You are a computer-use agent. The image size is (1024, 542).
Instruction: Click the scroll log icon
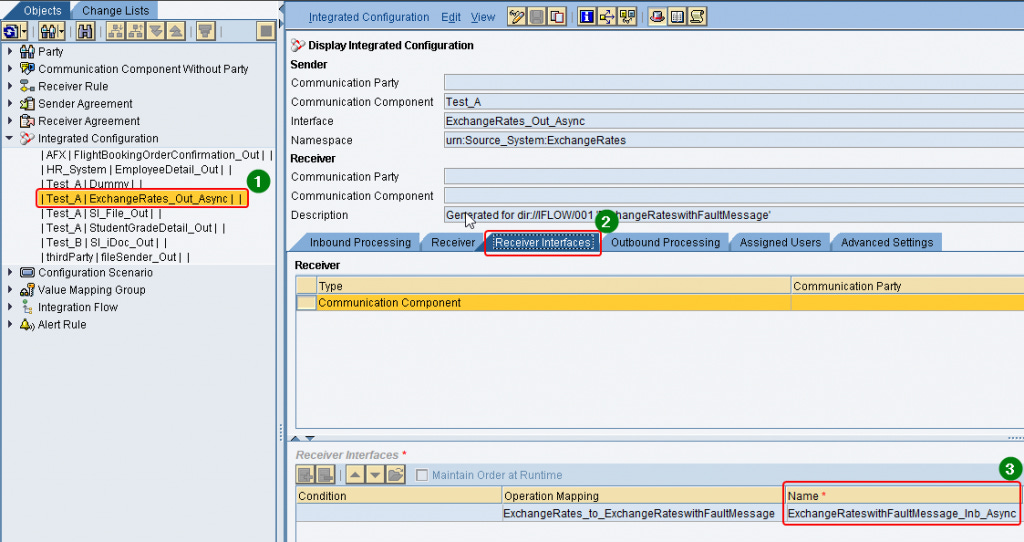coord(697,16)
